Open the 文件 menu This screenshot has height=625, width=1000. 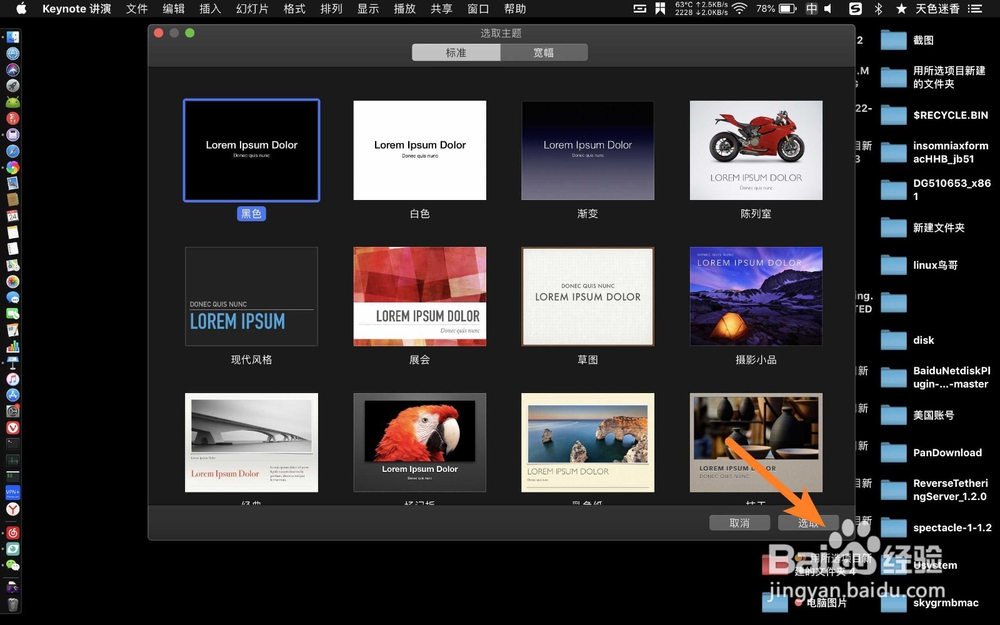[x=136, y=8]
